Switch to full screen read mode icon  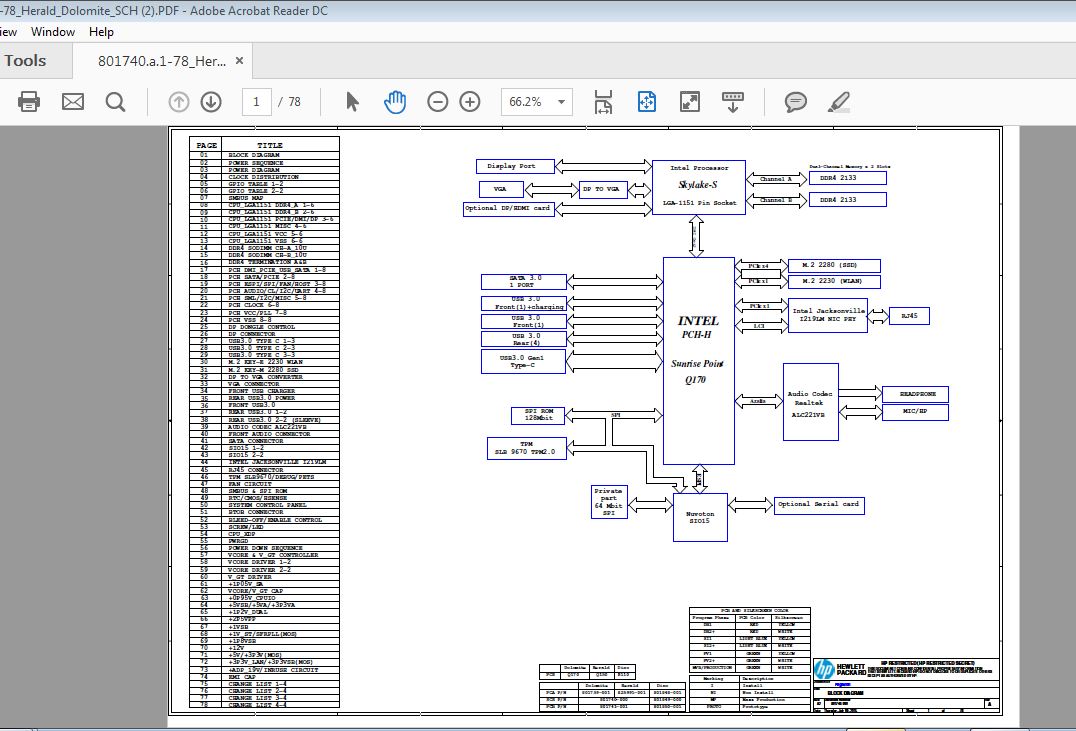tap(690, 102)
